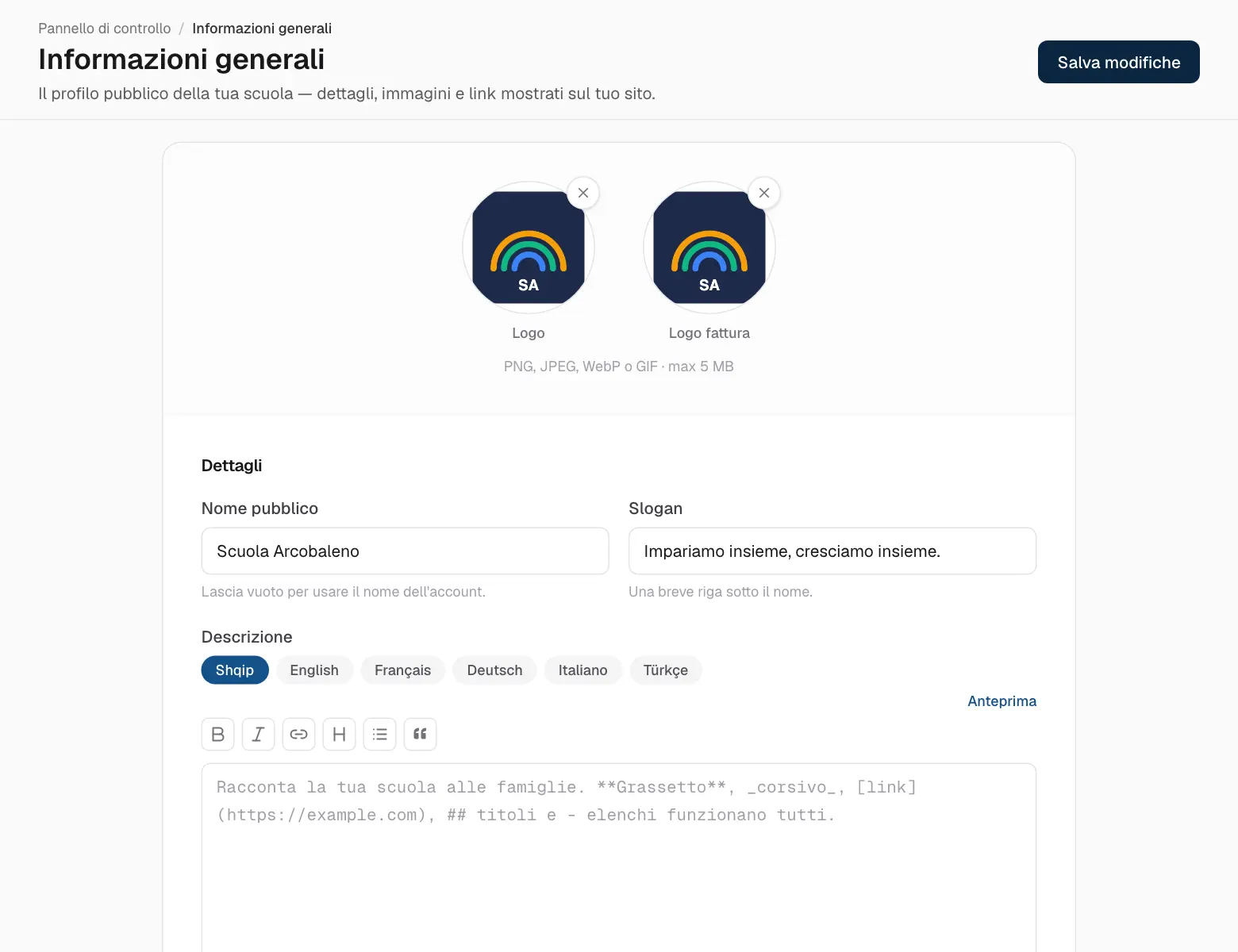This screenshot has height=952, width=1238.
Task: Remove the Logo fattura image
Action: (764, 193)
